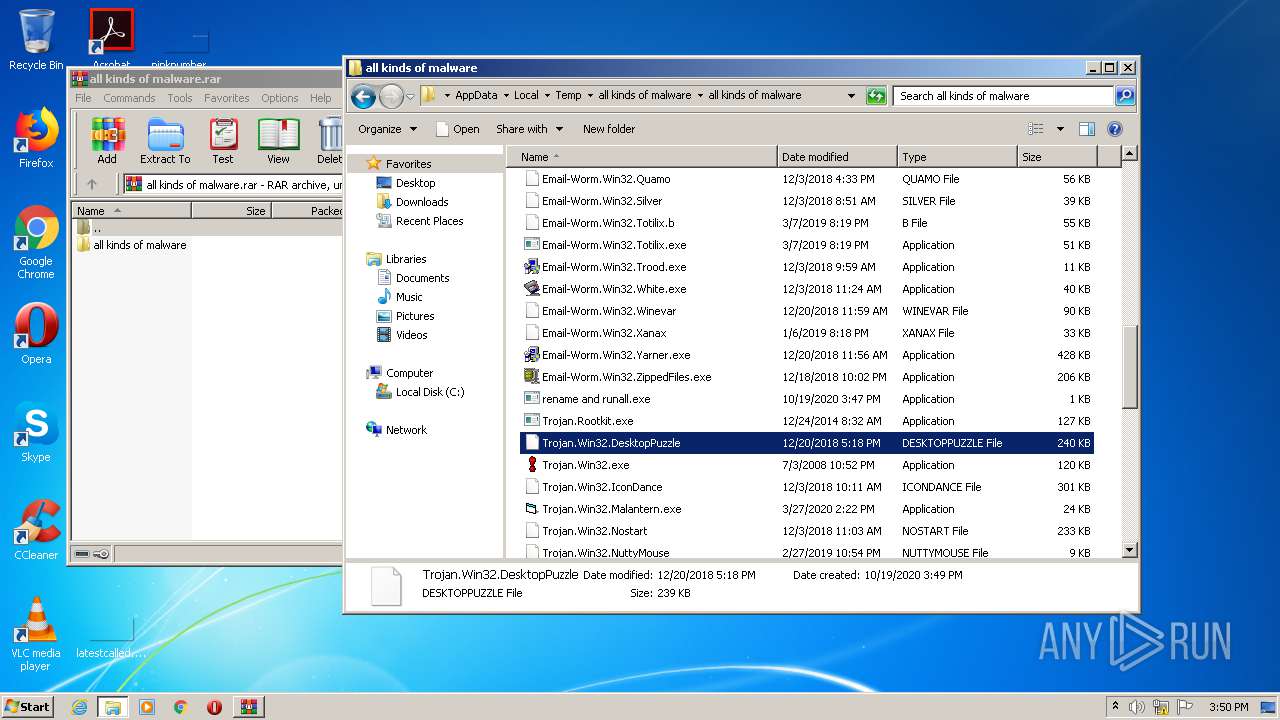Click the Add icon in WinRAR toolbar
This screenshot has height=720, width=1280.
(x=107, y=140)
